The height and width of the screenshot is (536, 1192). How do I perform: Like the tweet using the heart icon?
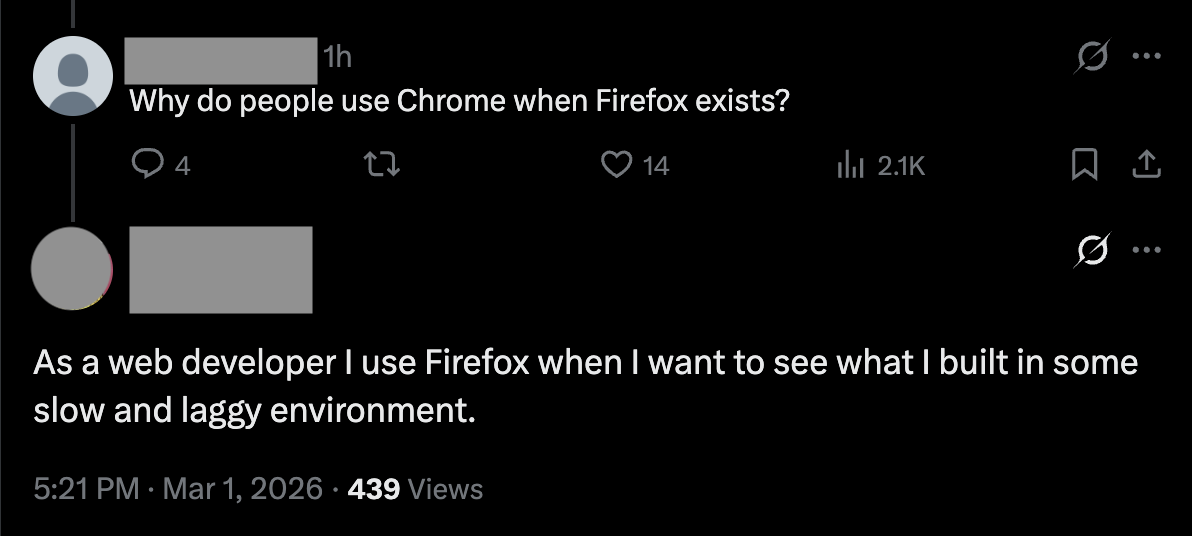(x=614, y=166)
